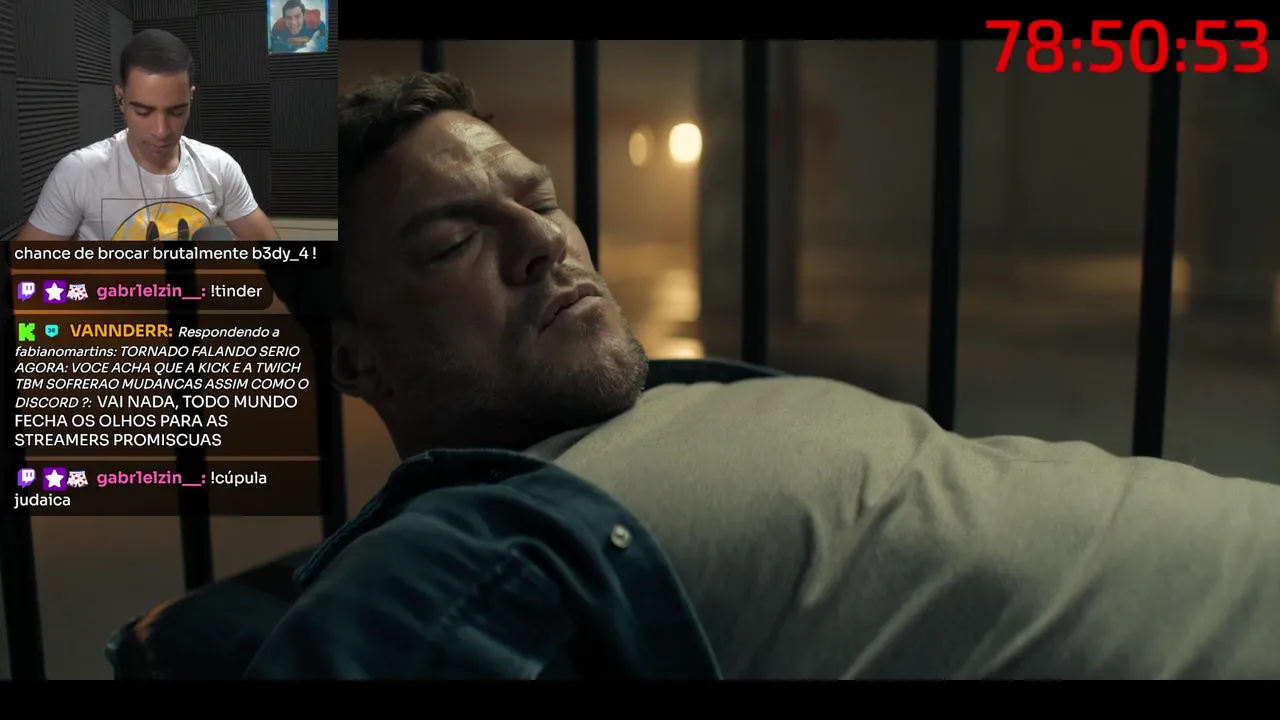Click the small teal badge before VANNDERR
The width and height of the screenshot is (1280, 720).
point(52,331)
